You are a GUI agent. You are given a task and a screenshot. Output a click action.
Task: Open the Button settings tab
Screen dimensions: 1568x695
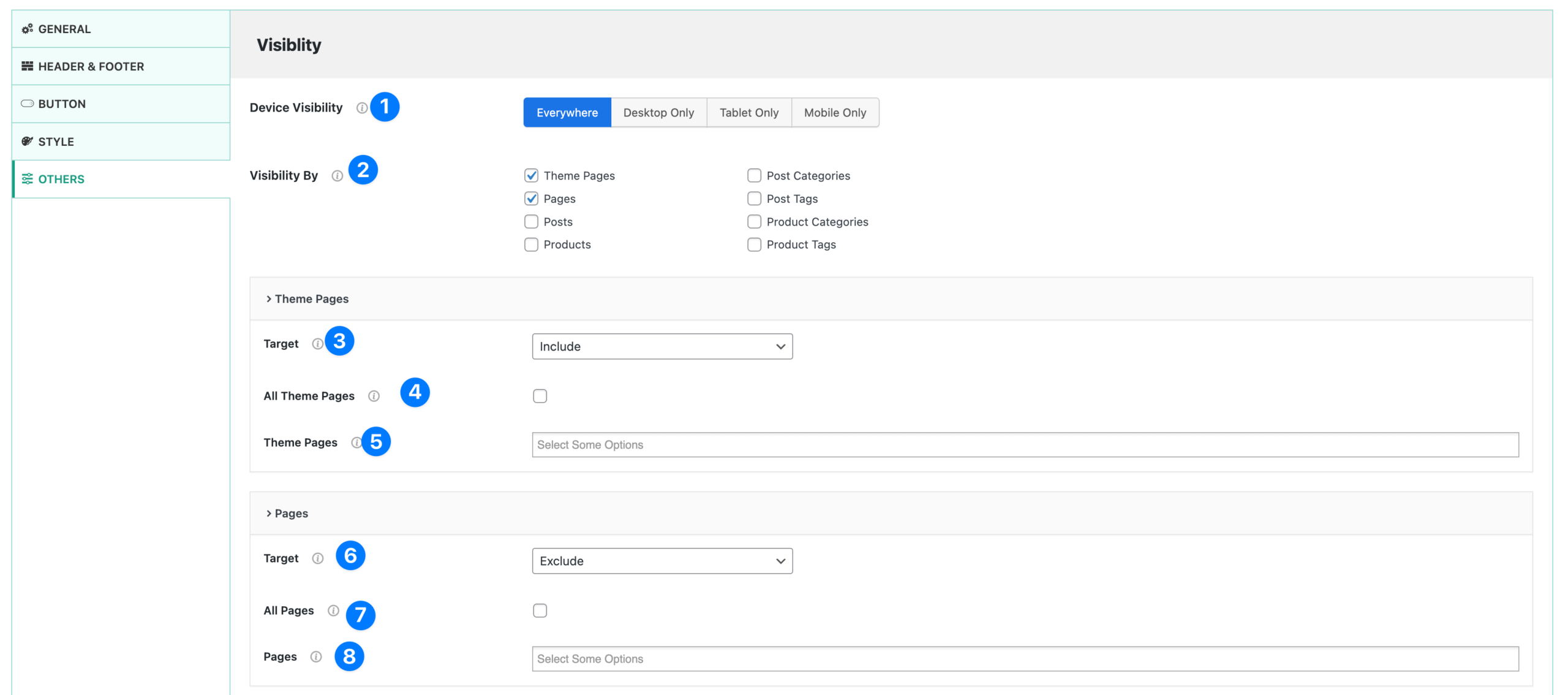click(61, 104)
